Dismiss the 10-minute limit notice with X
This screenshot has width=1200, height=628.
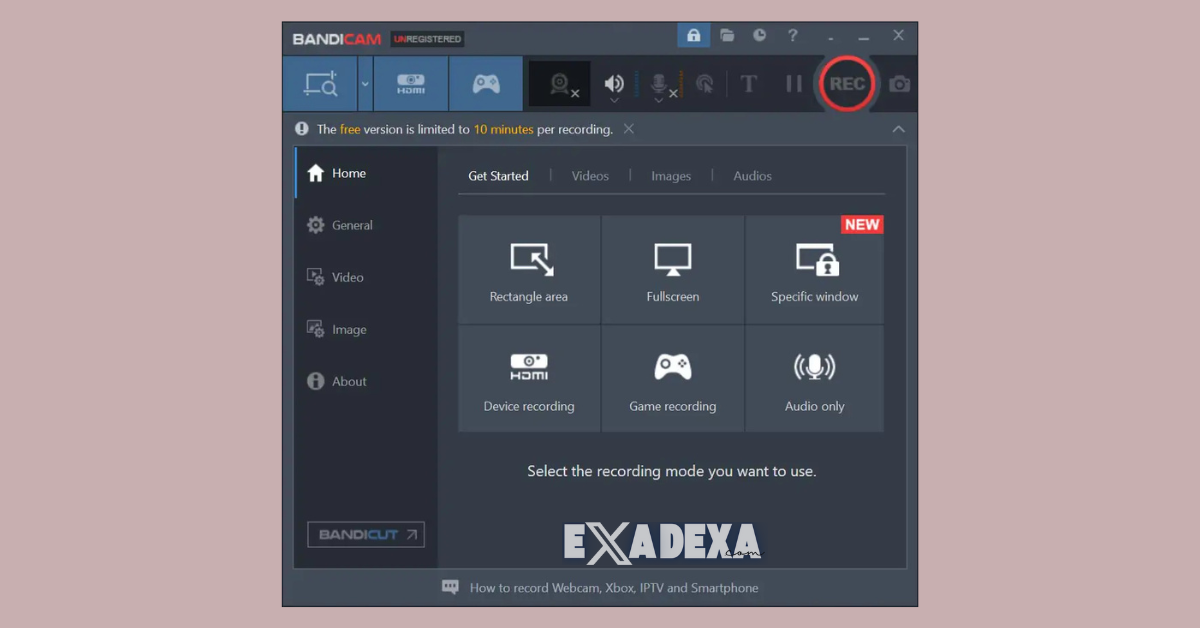628,129
